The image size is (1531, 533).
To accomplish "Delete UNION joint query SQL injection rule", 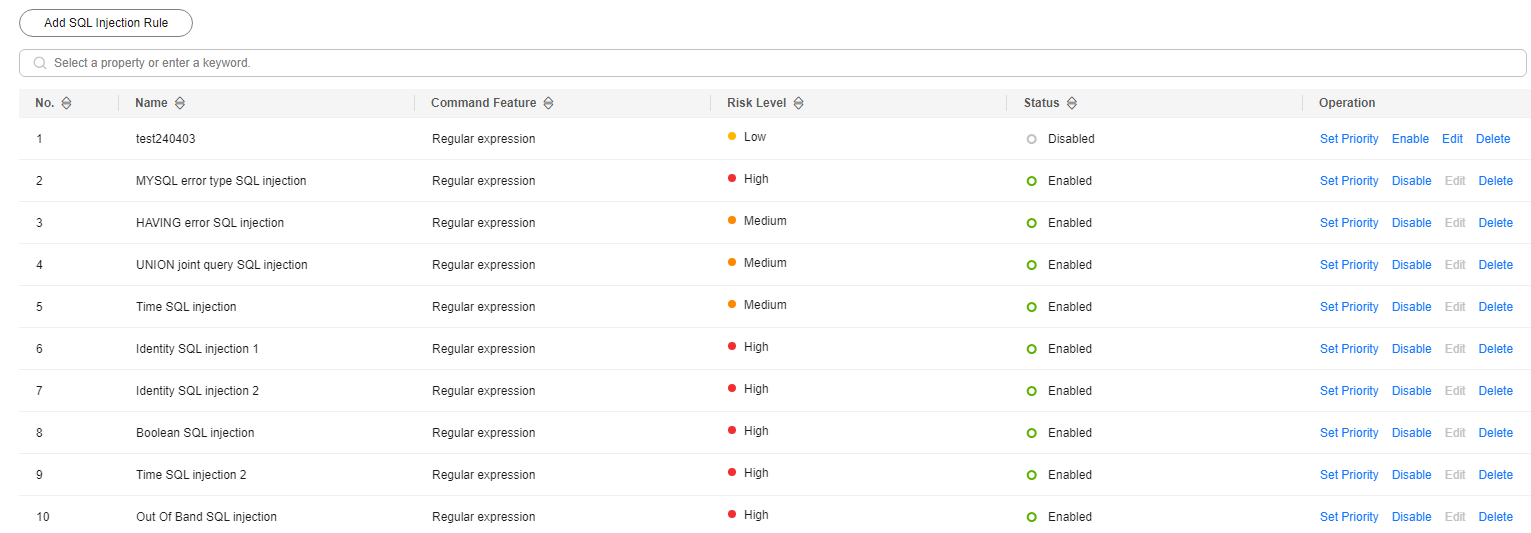I will point(1496,265).
